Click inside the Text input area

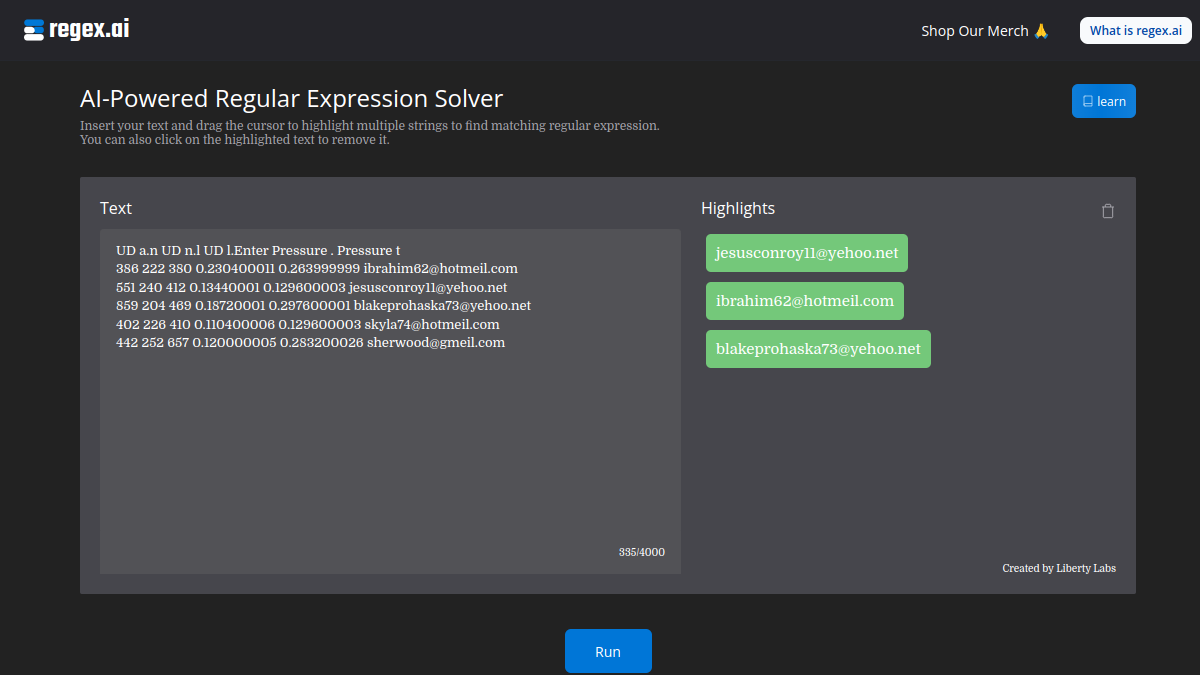(390, 401)
